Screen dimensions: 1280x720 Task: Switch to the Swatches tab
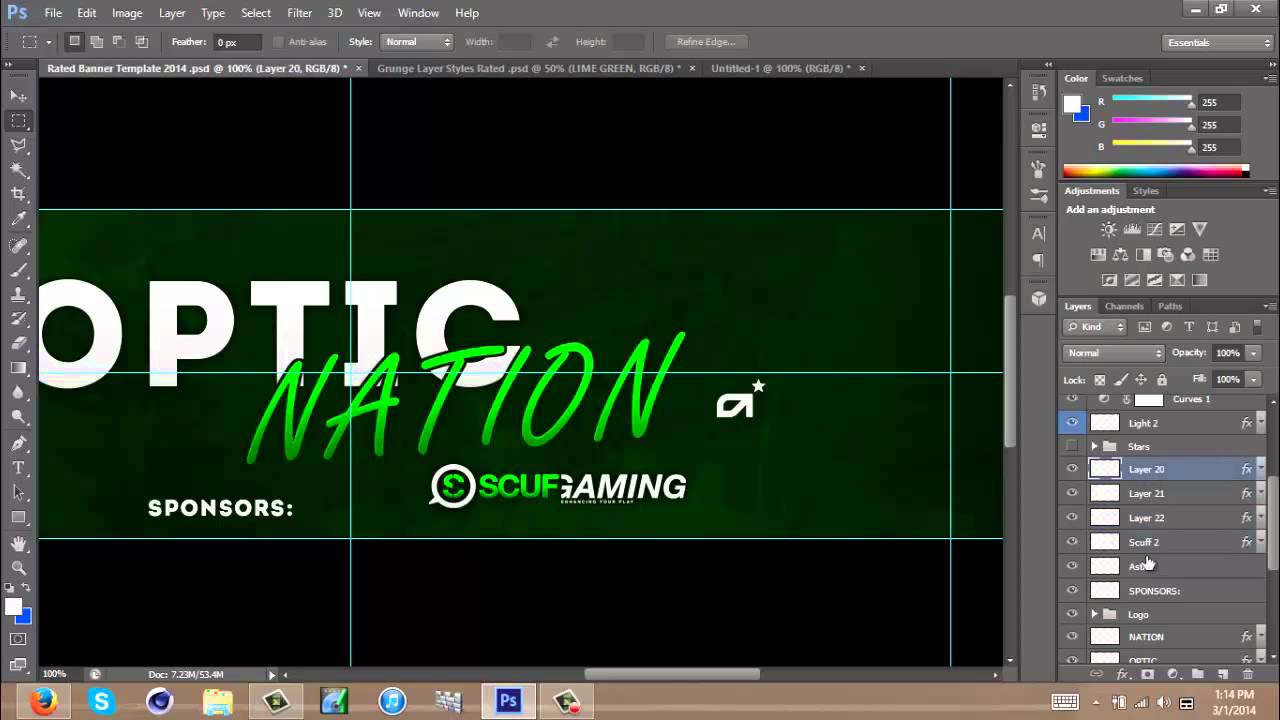coord(1122,78)
